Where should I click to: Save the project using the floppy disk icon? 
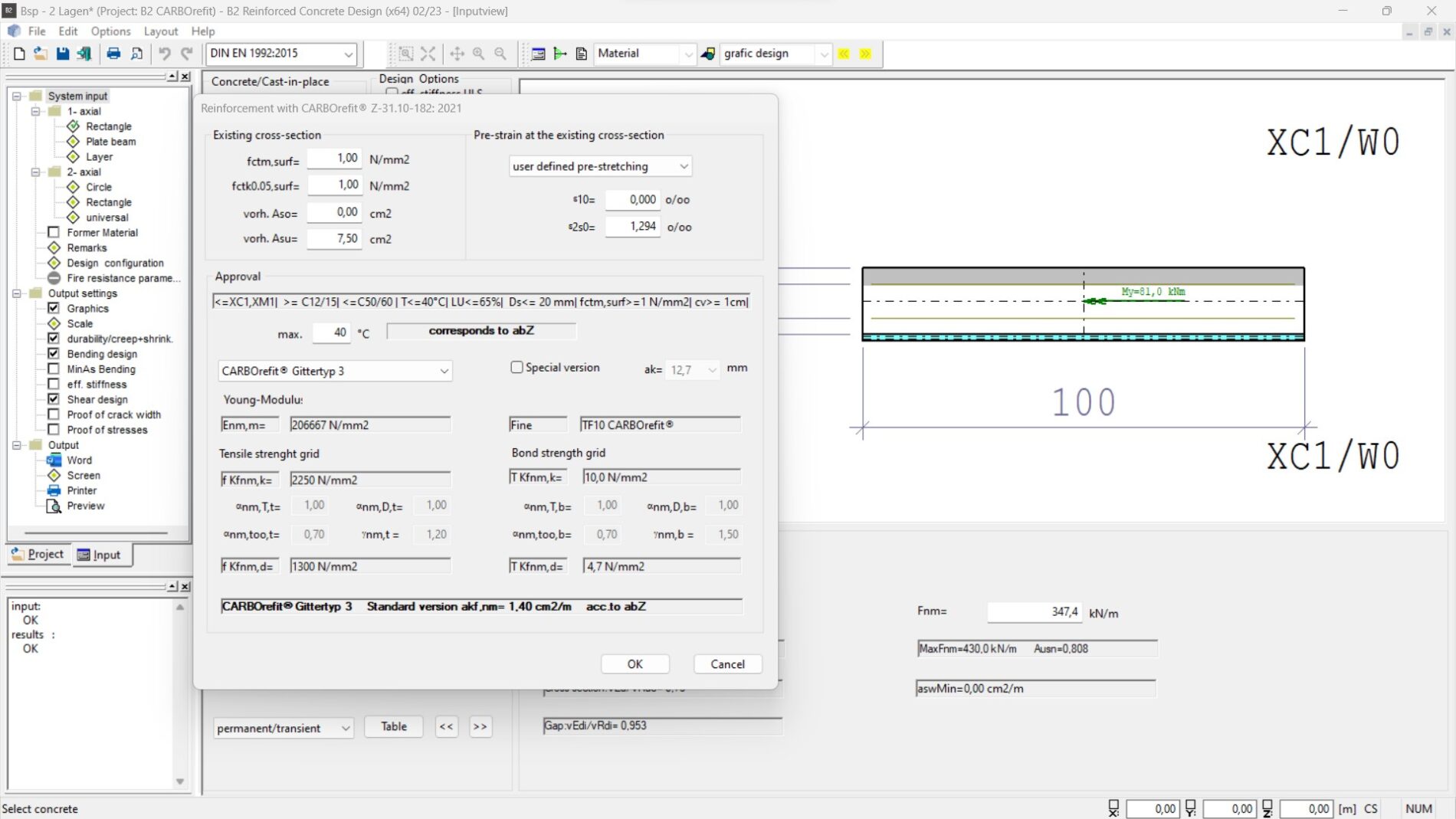point(62,54)
